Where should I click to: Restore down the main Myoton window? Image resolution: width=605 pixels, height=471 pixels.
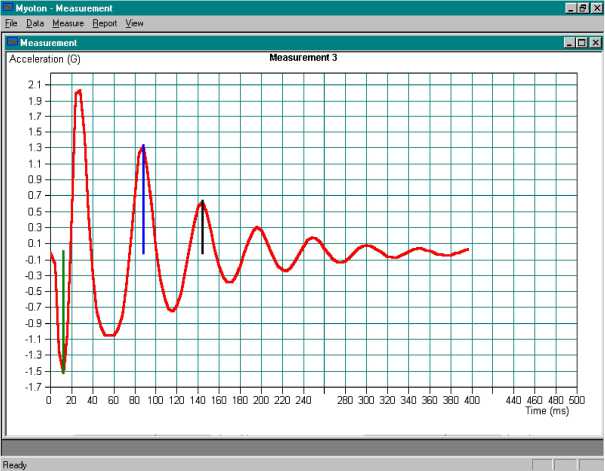[x=584, y=7]
